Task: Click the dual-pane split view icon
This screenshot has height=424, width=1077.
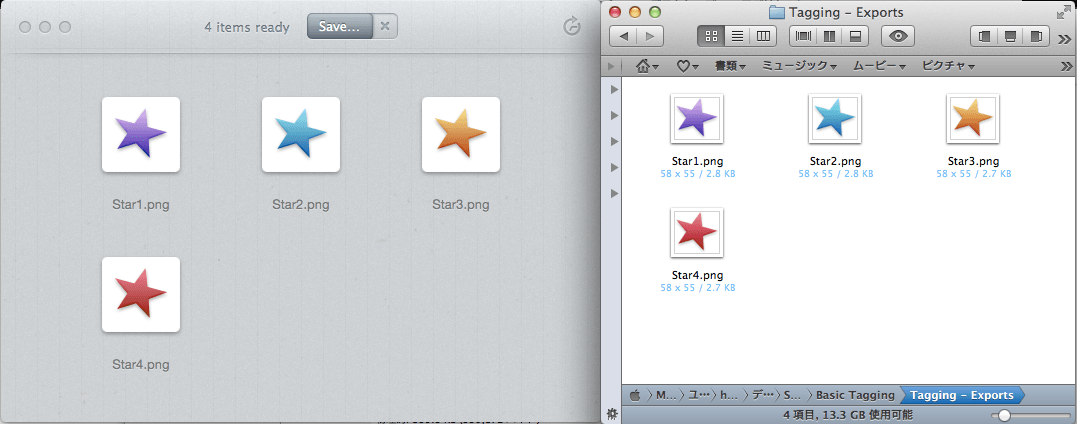Action: point(829,37)
